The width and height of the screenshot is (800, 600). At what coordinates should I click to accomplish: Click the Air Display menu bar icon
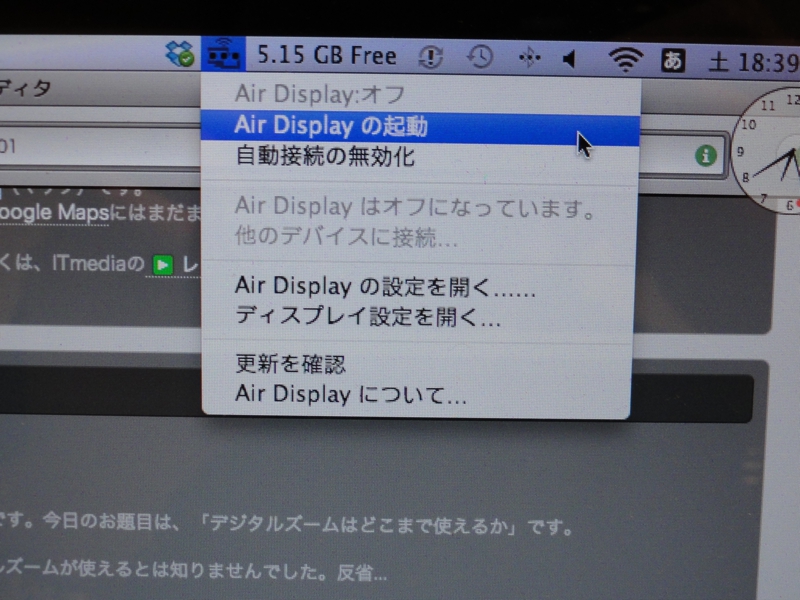click(223, 54)
